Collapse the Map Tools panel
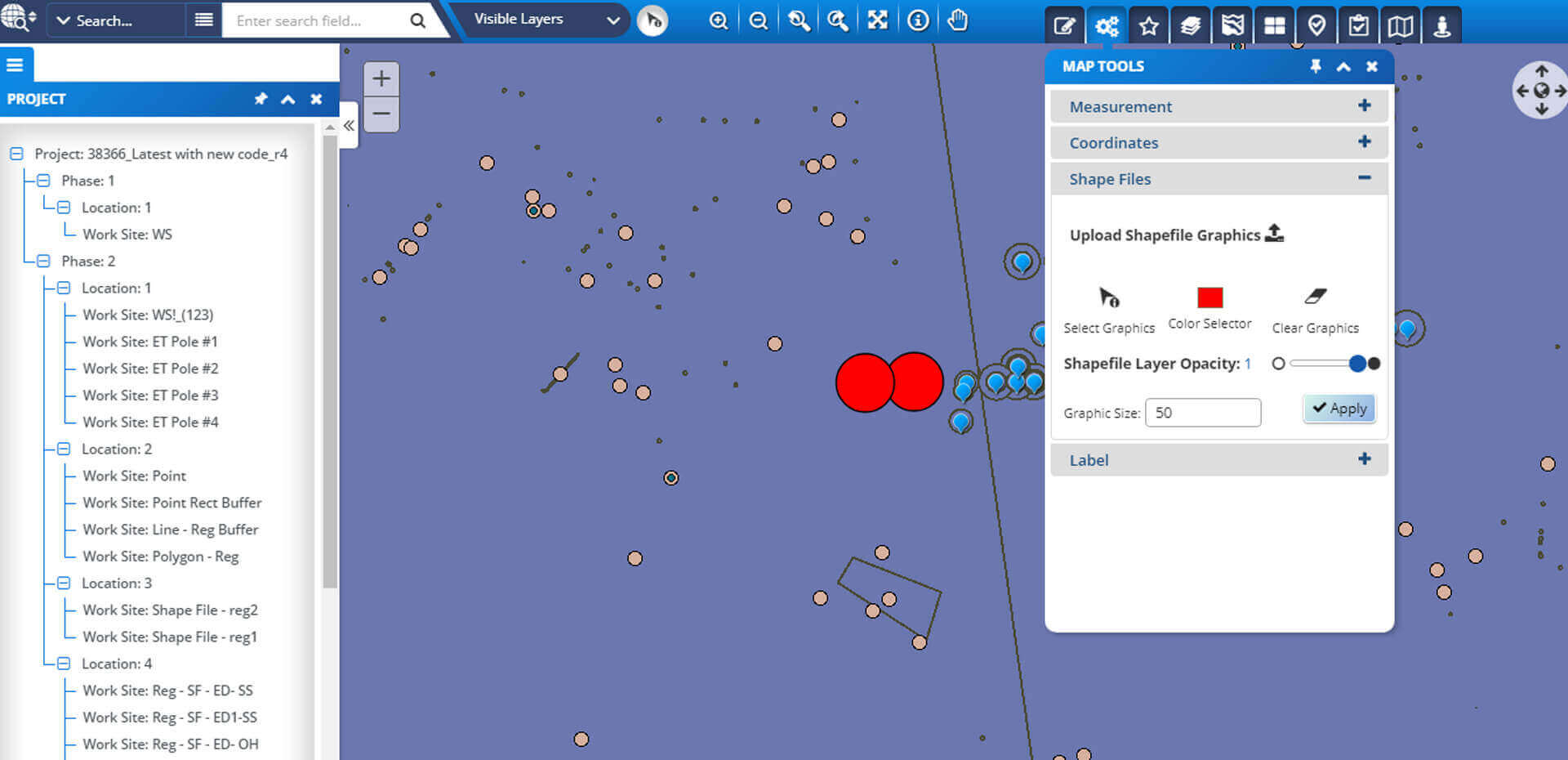This screenshot has width=1568, height=760. coord(1343,66)
